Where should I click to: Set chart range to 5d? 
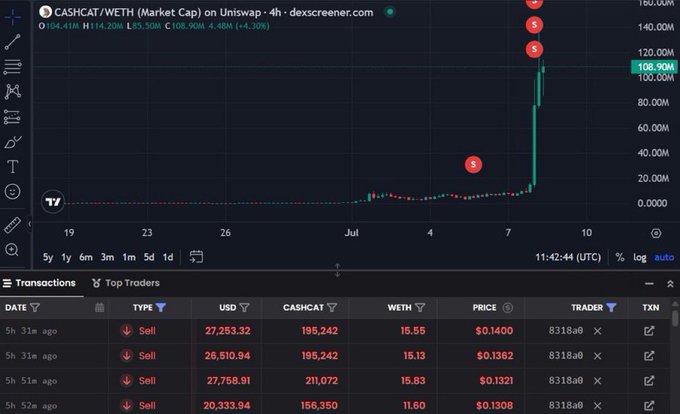tap(149, 257)
